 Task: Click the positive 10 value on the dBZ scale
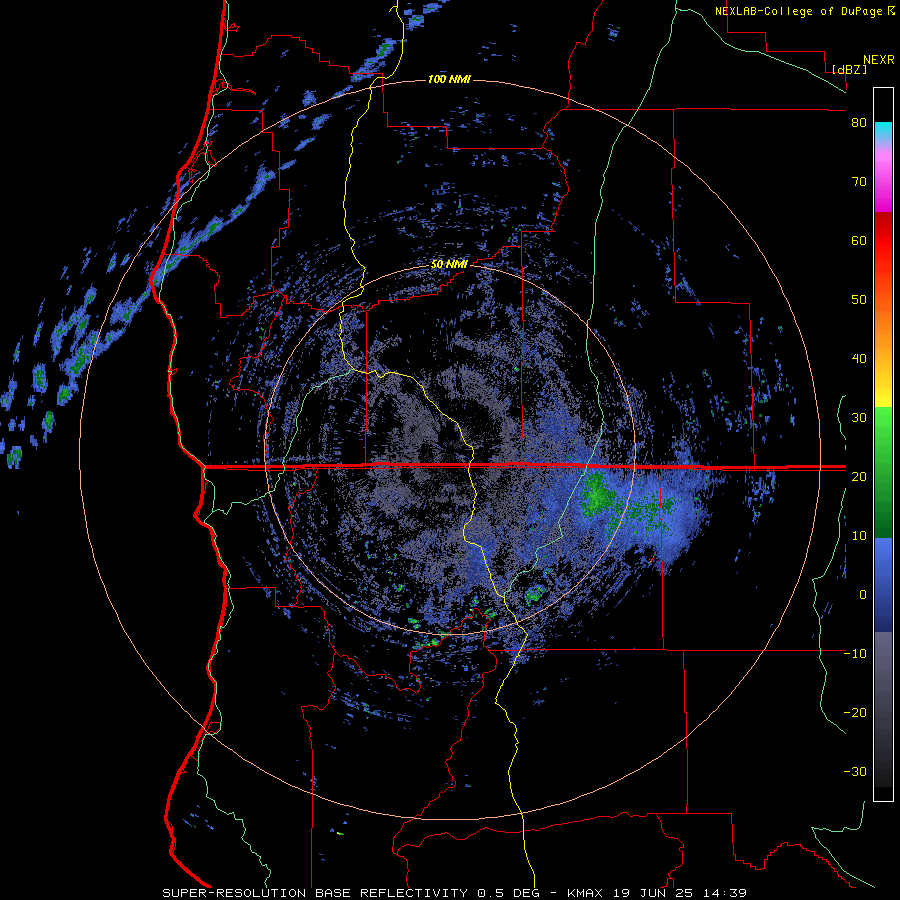tap(859, 536)
